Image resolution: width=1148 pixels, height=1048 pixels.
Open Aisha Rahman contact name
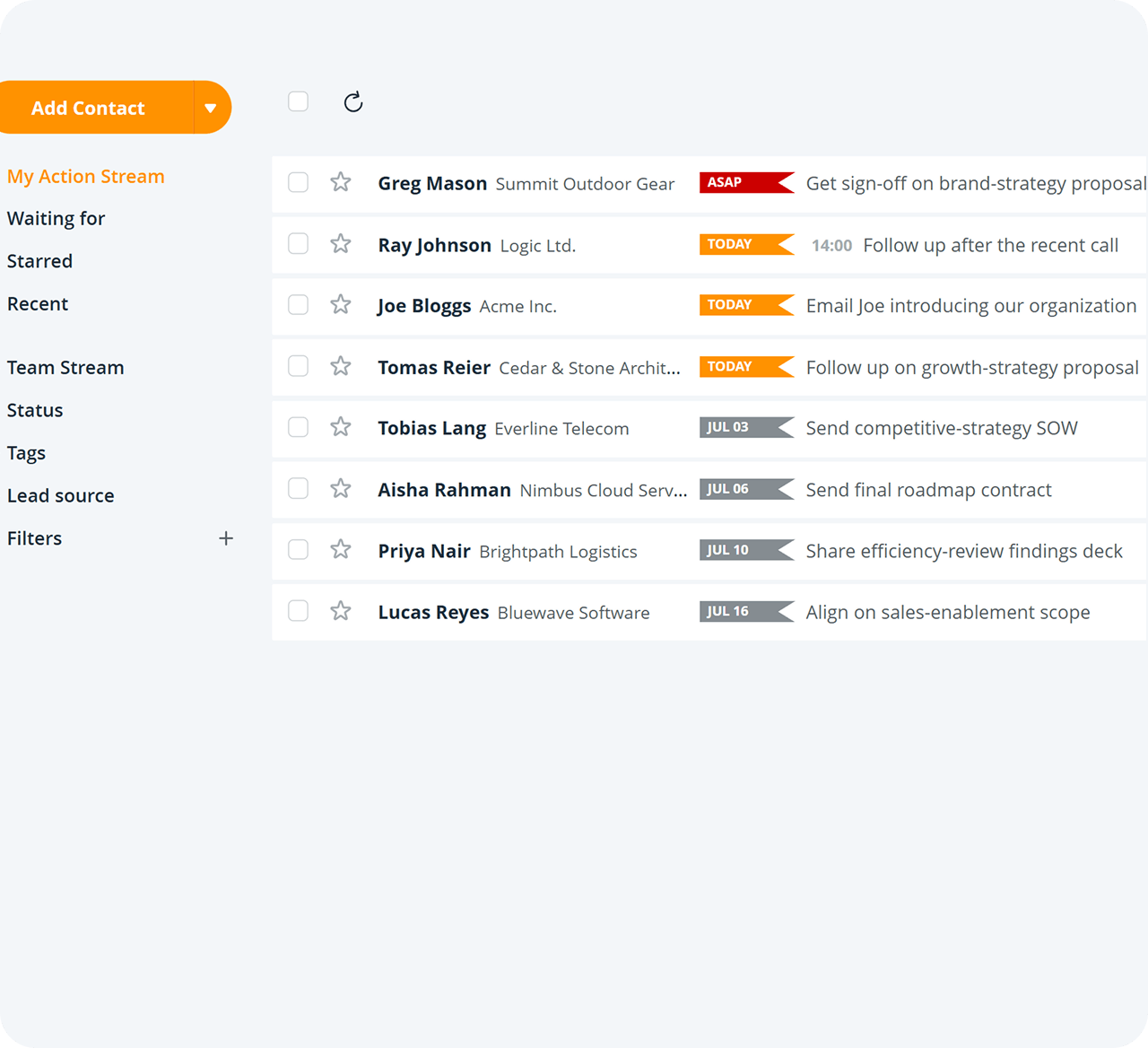445,490
